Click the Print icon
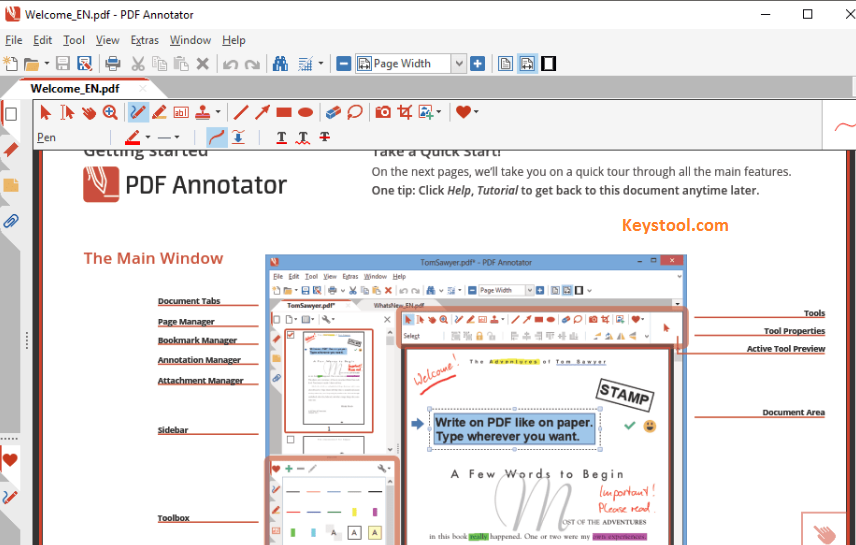856x545 pixels. [x=113, y=64]
